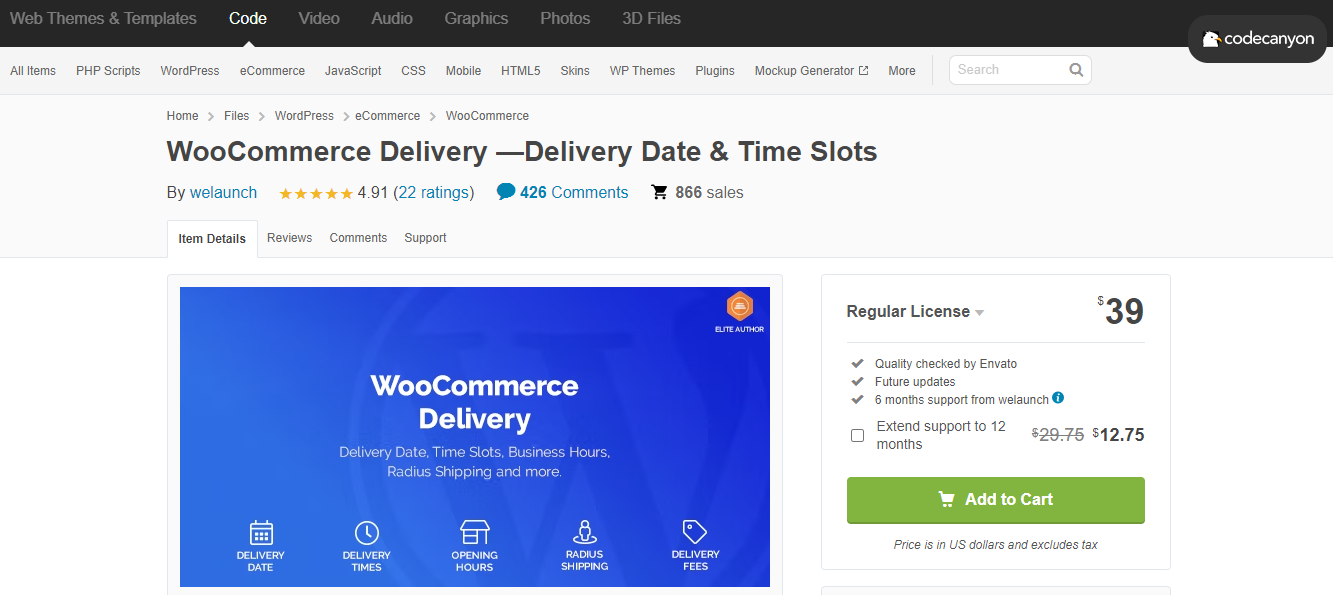Click the Delivery Times clock icon
1333x595 pixels.
pos(367,532)
